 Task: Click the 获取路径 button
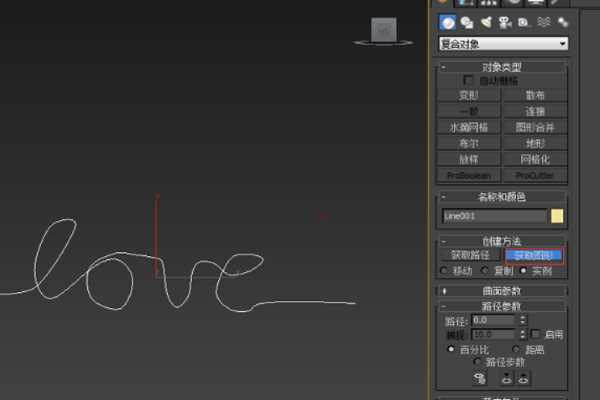pos(470,255)
